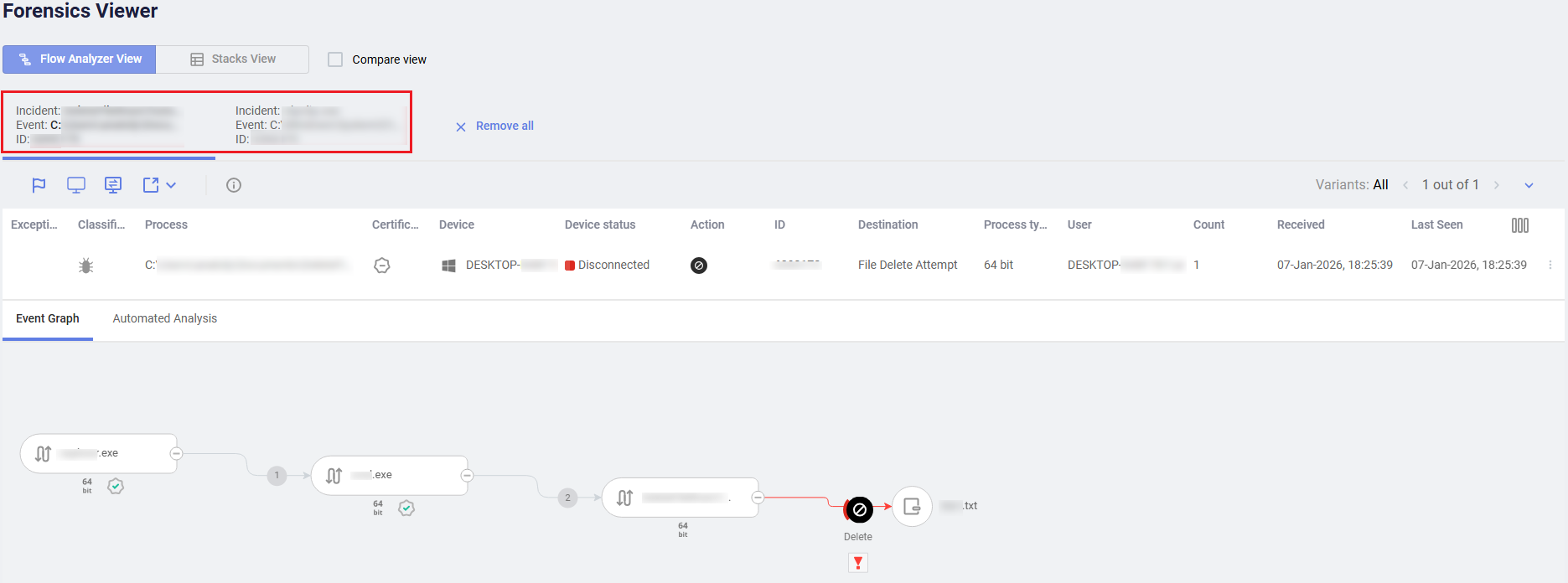
Task: Click step marker 1 in graph
Action: pyautogui.click(x=277, y=475)
